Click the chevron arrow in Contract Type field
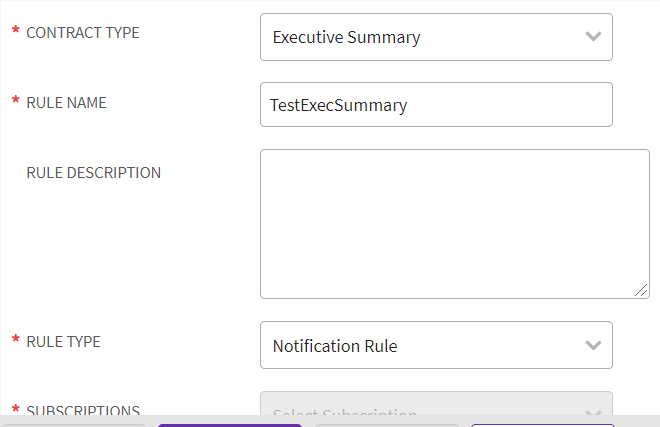Image resolution: width=660 pixels, height=427 pixels. click(x=593, y=37)
